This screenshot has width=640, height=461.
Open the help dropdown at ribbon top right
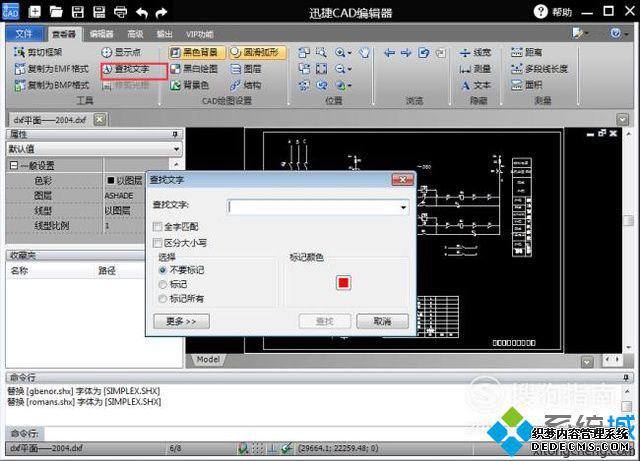620,33
